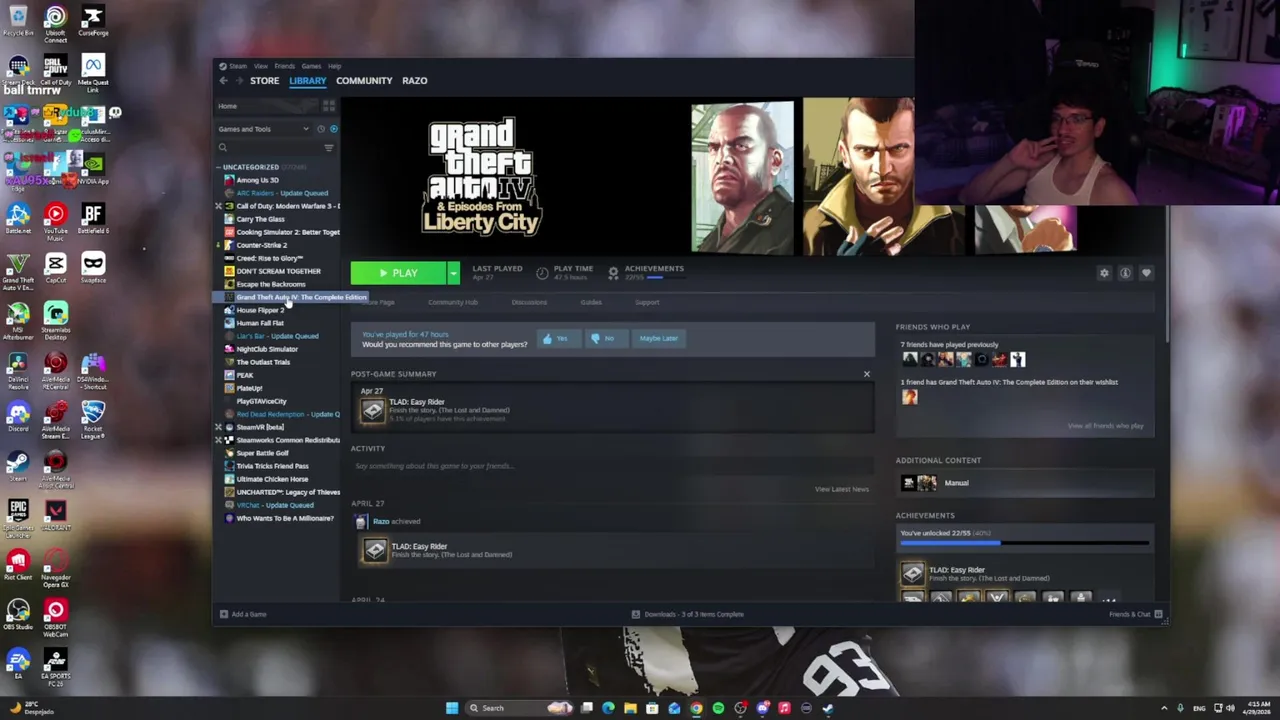Open the game's Support link
The width and height of the screenshot is (1280, 720).
pos(647,302)
